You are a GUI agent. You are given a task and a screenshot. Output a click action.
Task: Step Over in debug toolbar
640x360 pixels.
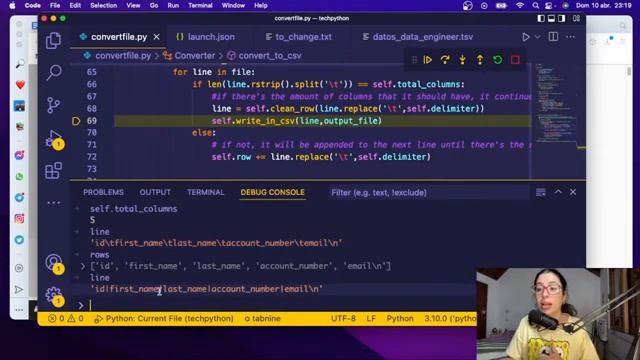[x=445, y=60]
